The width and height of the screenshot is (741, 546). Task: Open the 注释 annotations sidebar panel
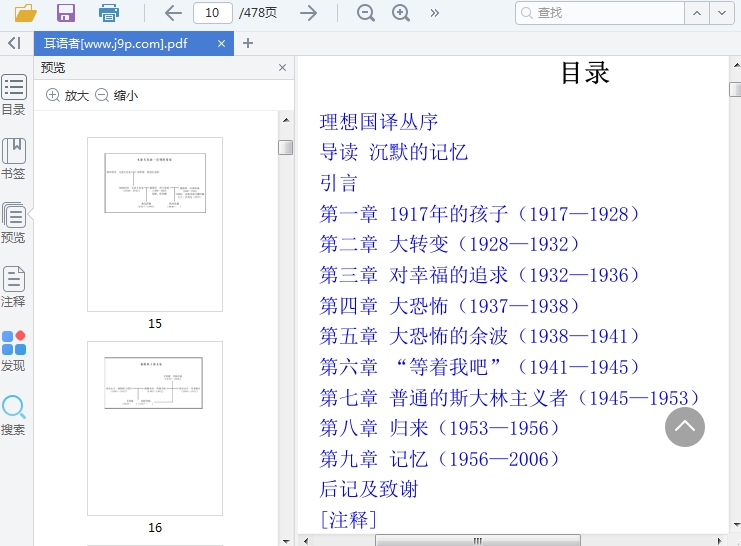click(14, 286)
